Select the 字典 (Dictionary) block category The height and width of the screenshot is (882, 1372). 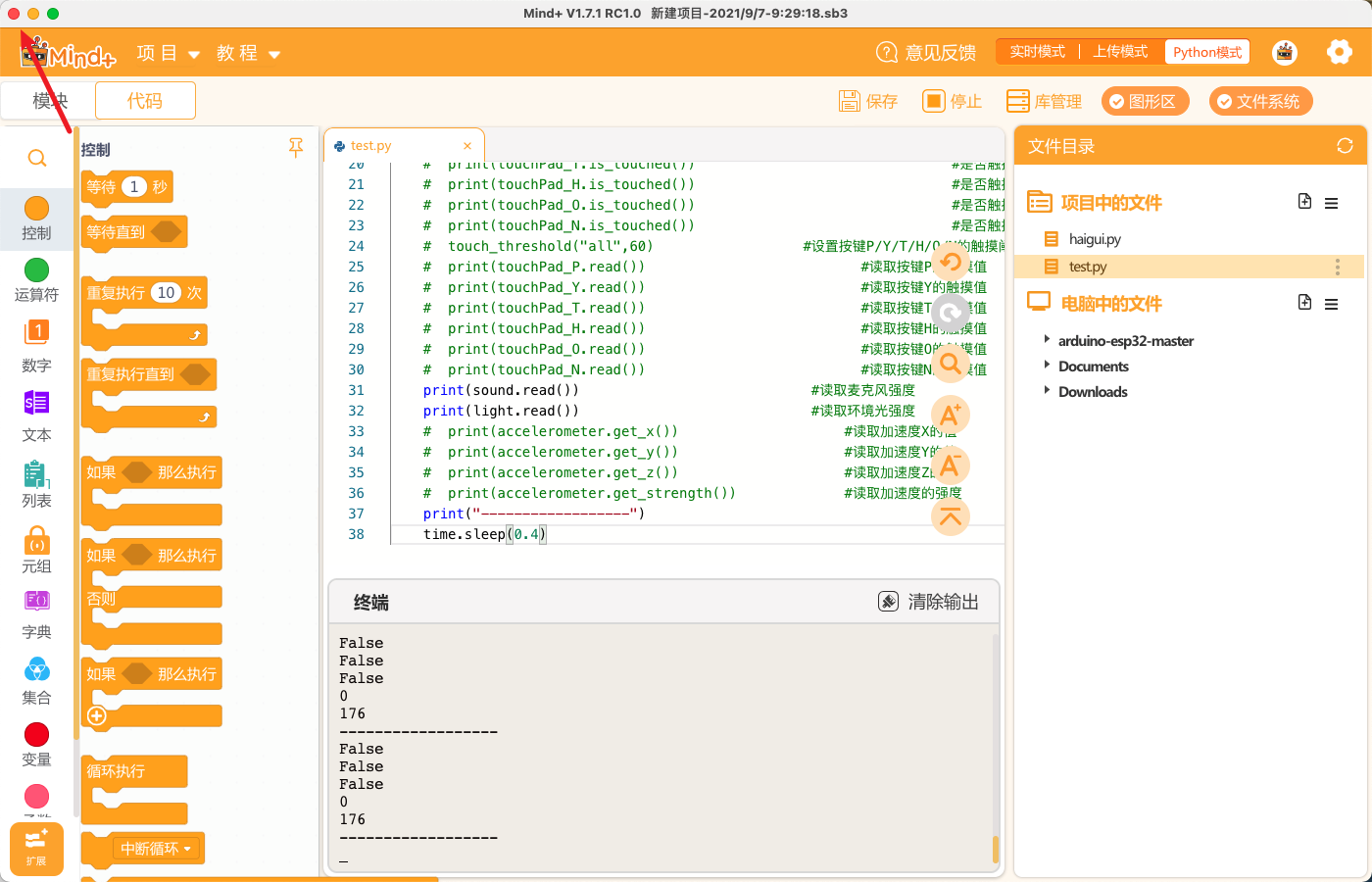click(x=36, y=615)
